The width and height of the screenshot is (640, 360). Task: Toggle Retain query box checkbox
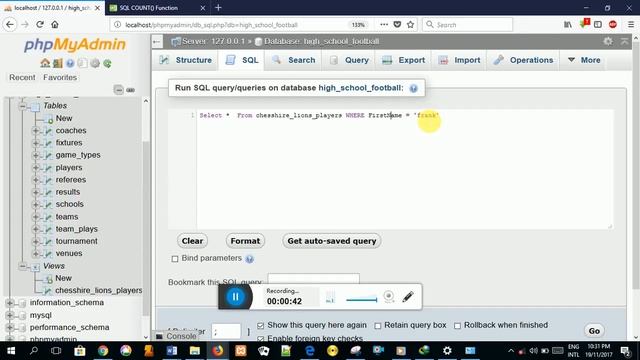pyautogui.click(x=378, y=326)
